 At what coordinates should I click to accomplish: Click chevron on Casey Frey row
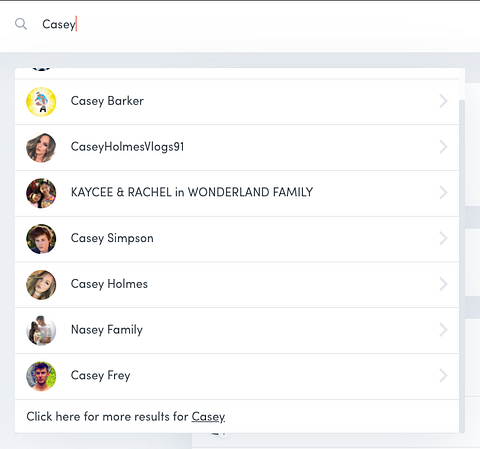pyautogui.click(x=443, y=375)
